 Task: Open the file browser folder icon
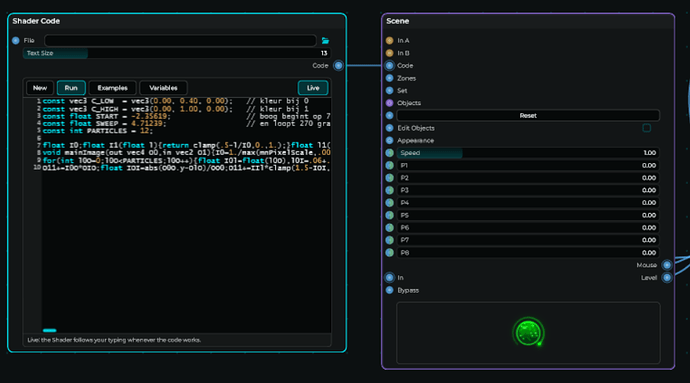coord(325,41)
